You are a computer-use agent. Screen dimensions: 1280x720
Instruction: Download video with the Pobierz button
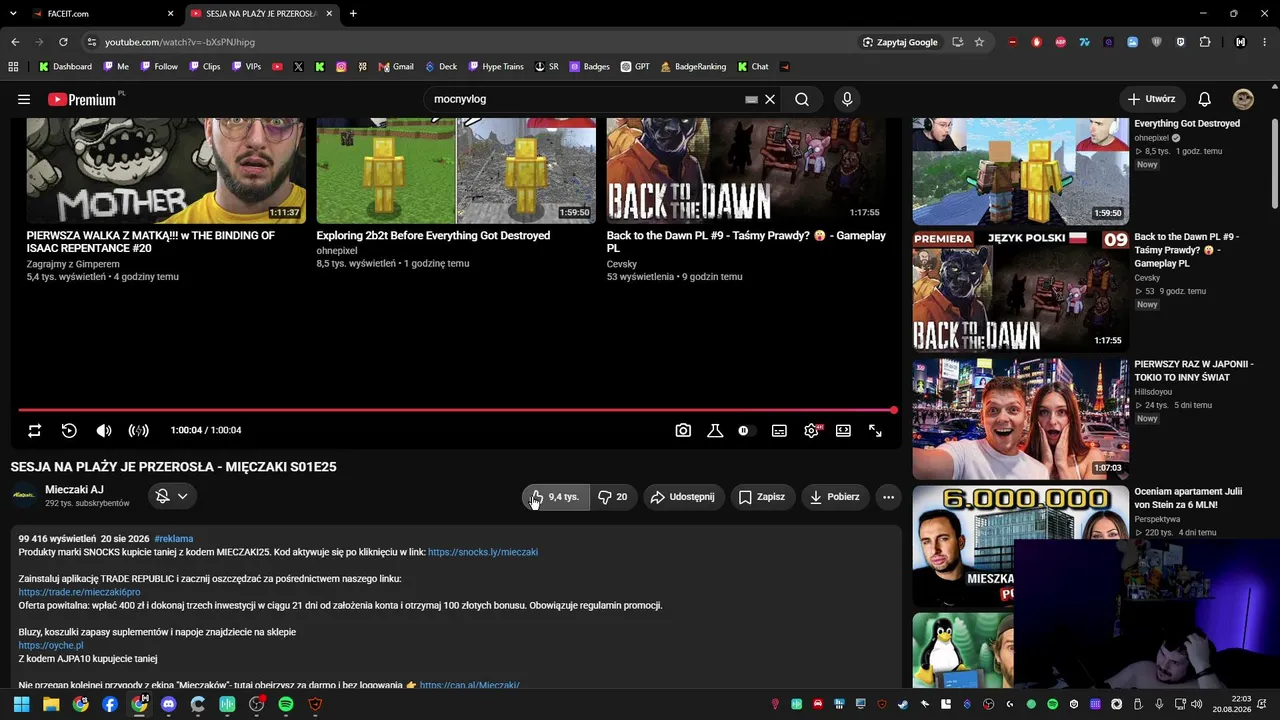click(x=835, y=497)
